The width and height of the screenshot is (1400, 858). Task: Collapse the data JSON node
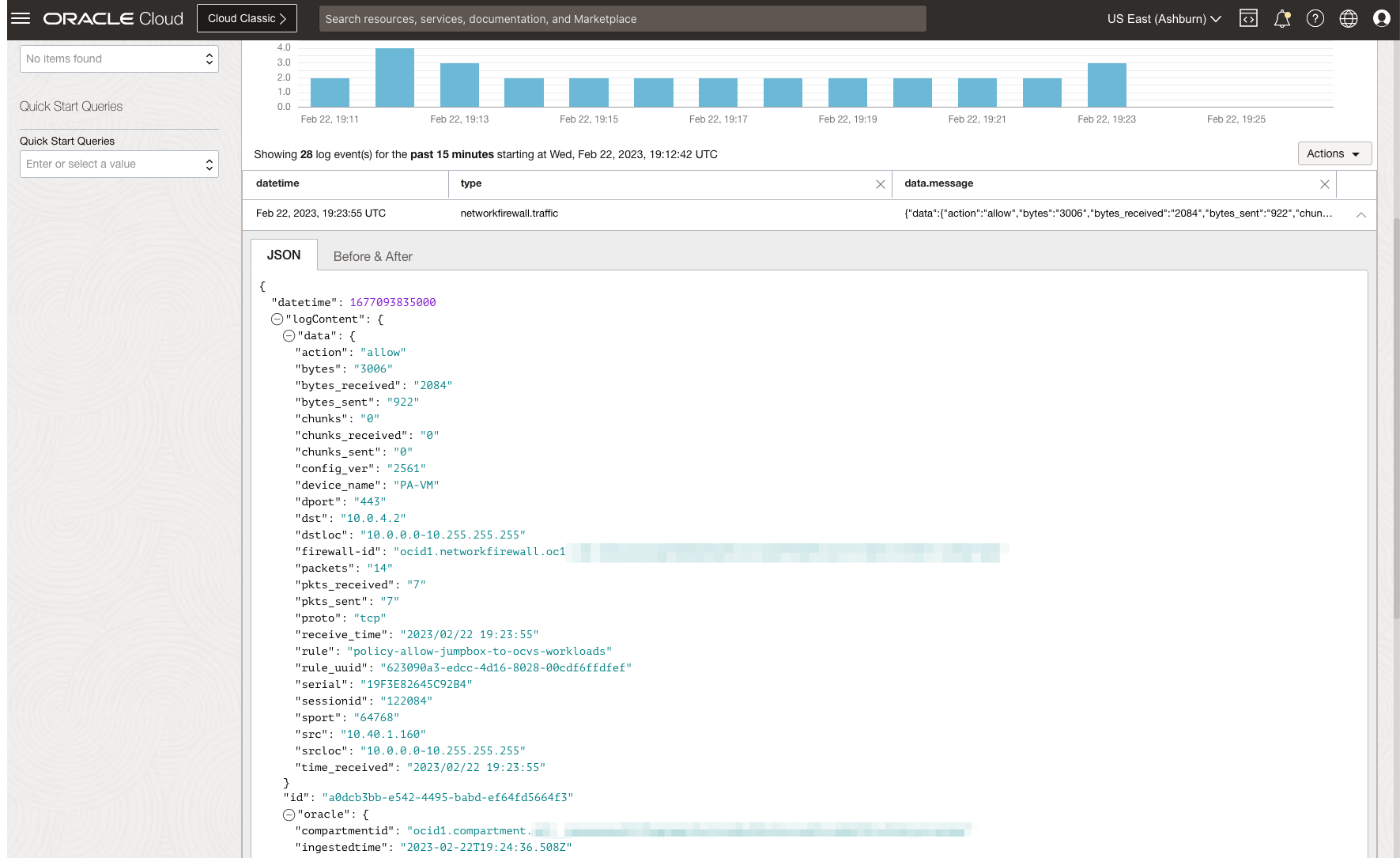pos(289,336)
